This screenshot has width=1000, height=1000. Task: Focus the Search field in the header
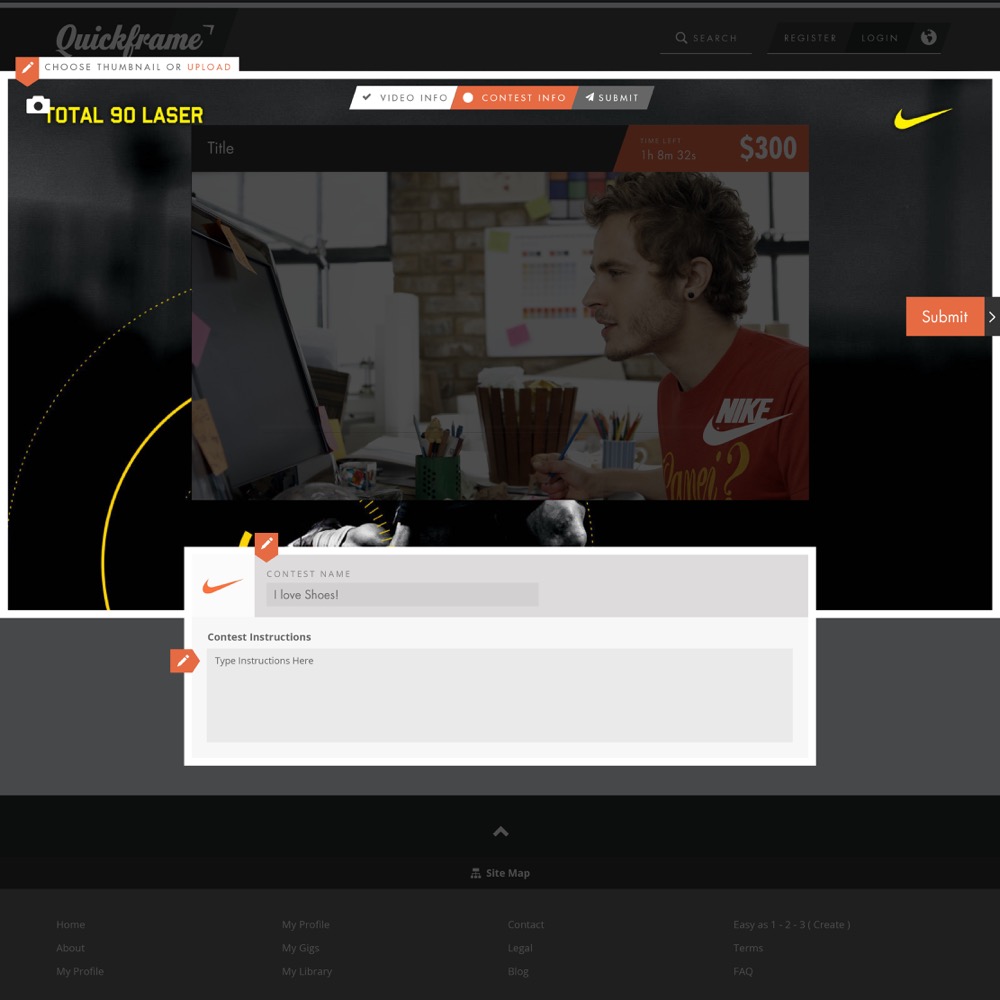[x=706, y=38]
